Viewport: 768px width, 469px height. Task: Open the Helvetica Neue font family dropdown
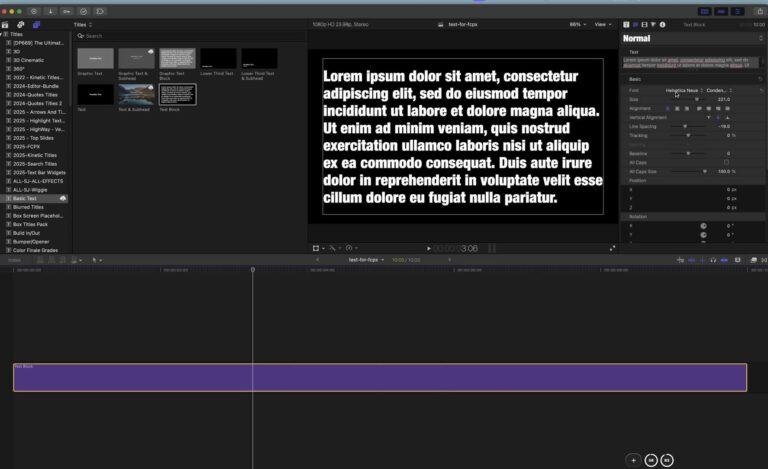point(684,91)
